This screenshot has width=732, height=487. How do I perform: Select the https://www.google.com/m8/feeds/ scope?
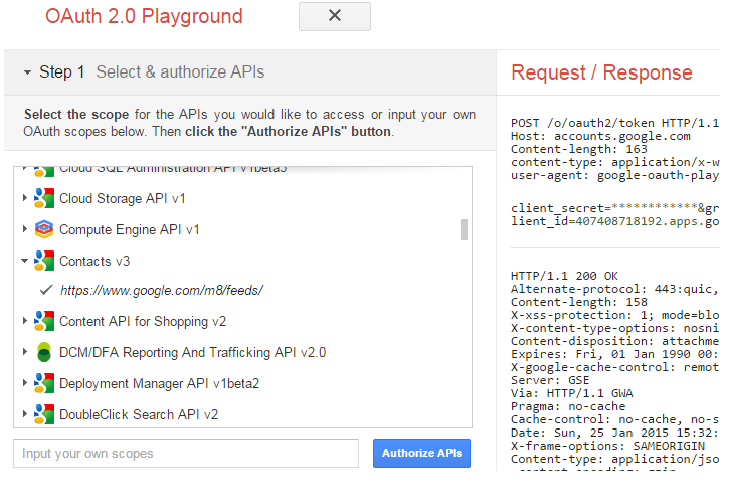tap(161, 291)
